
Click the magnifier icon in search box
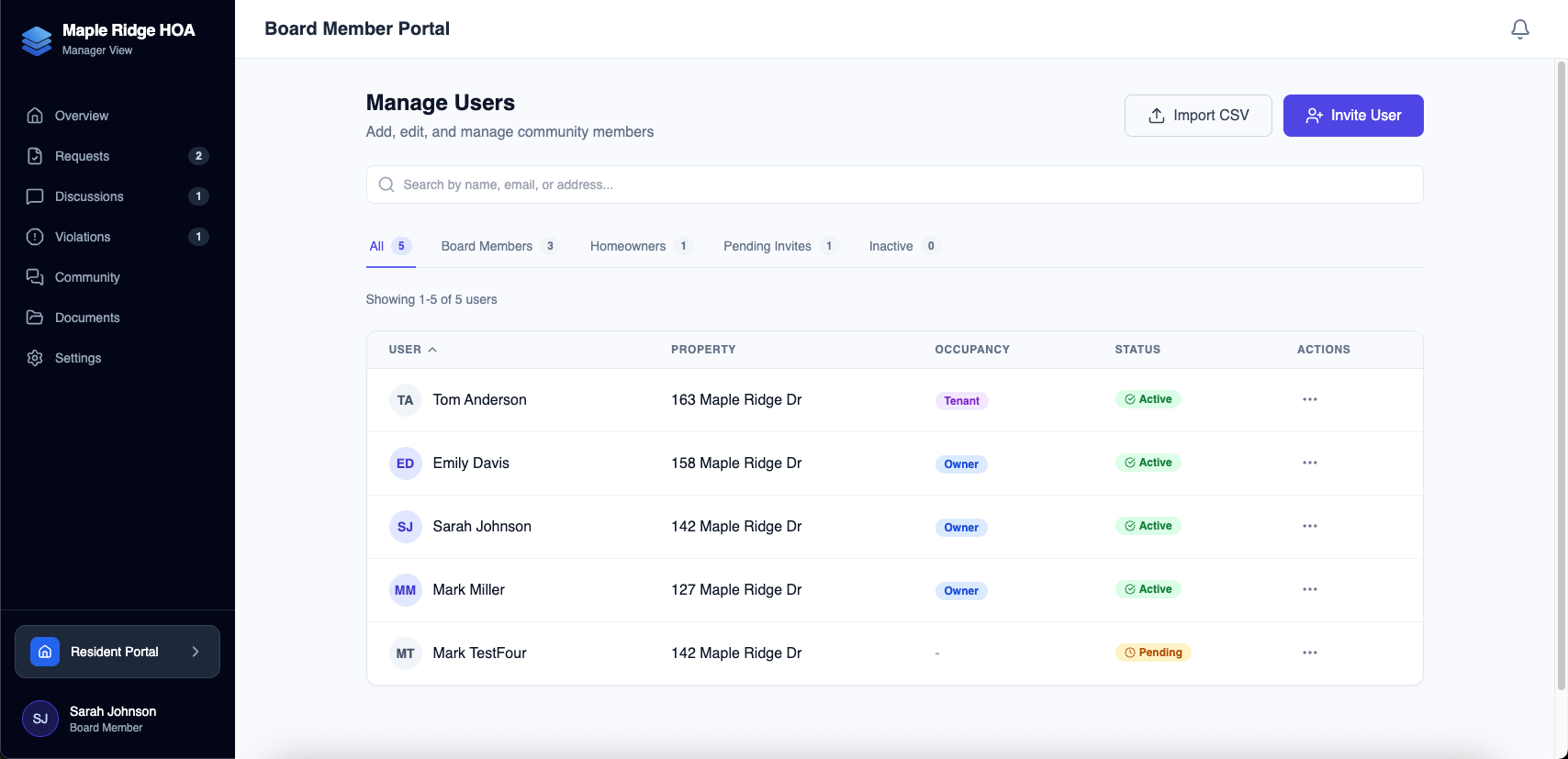point(386,184)
